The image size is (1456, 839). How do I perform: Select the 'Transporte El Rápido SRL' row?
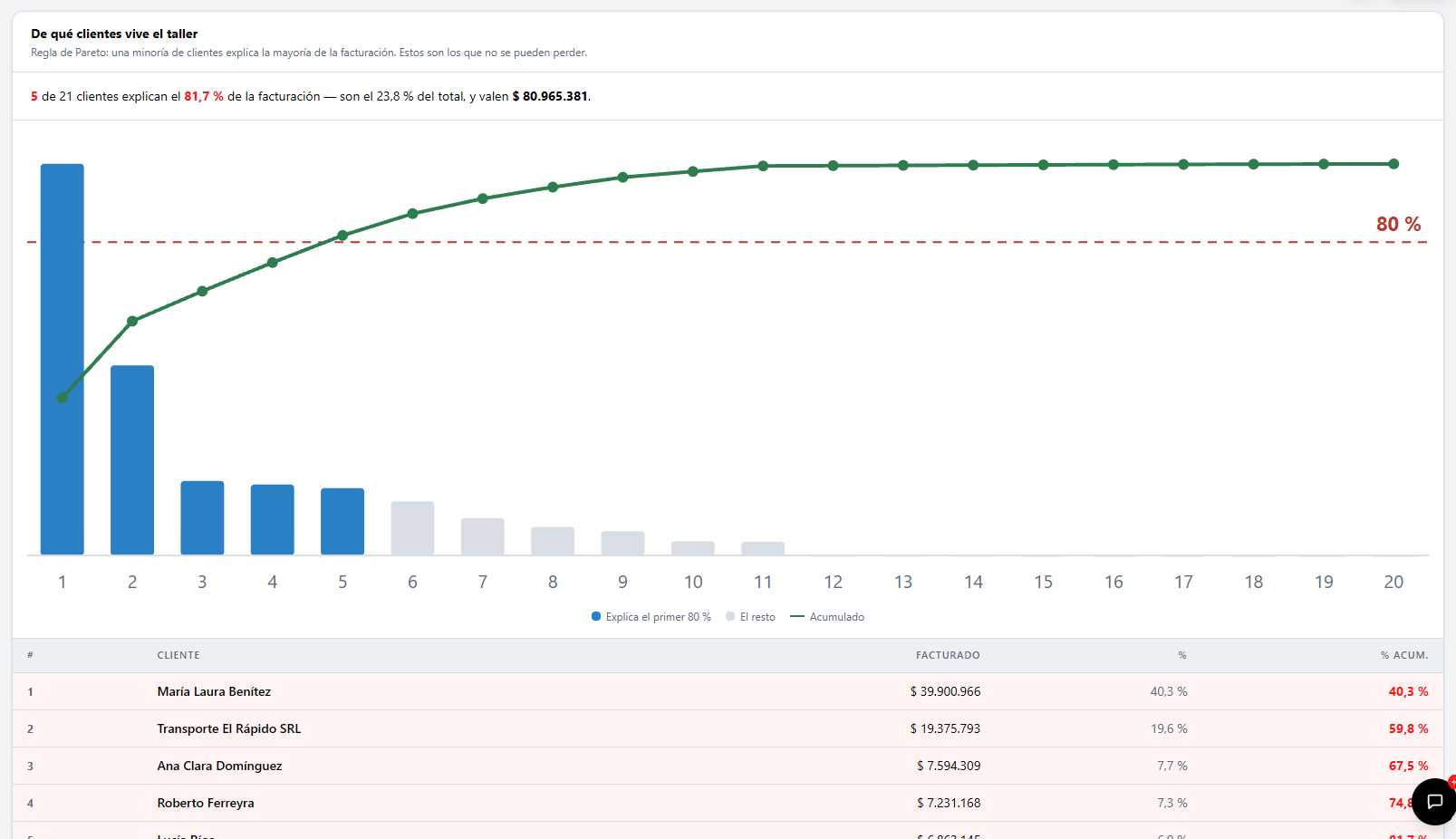[728, 728]
